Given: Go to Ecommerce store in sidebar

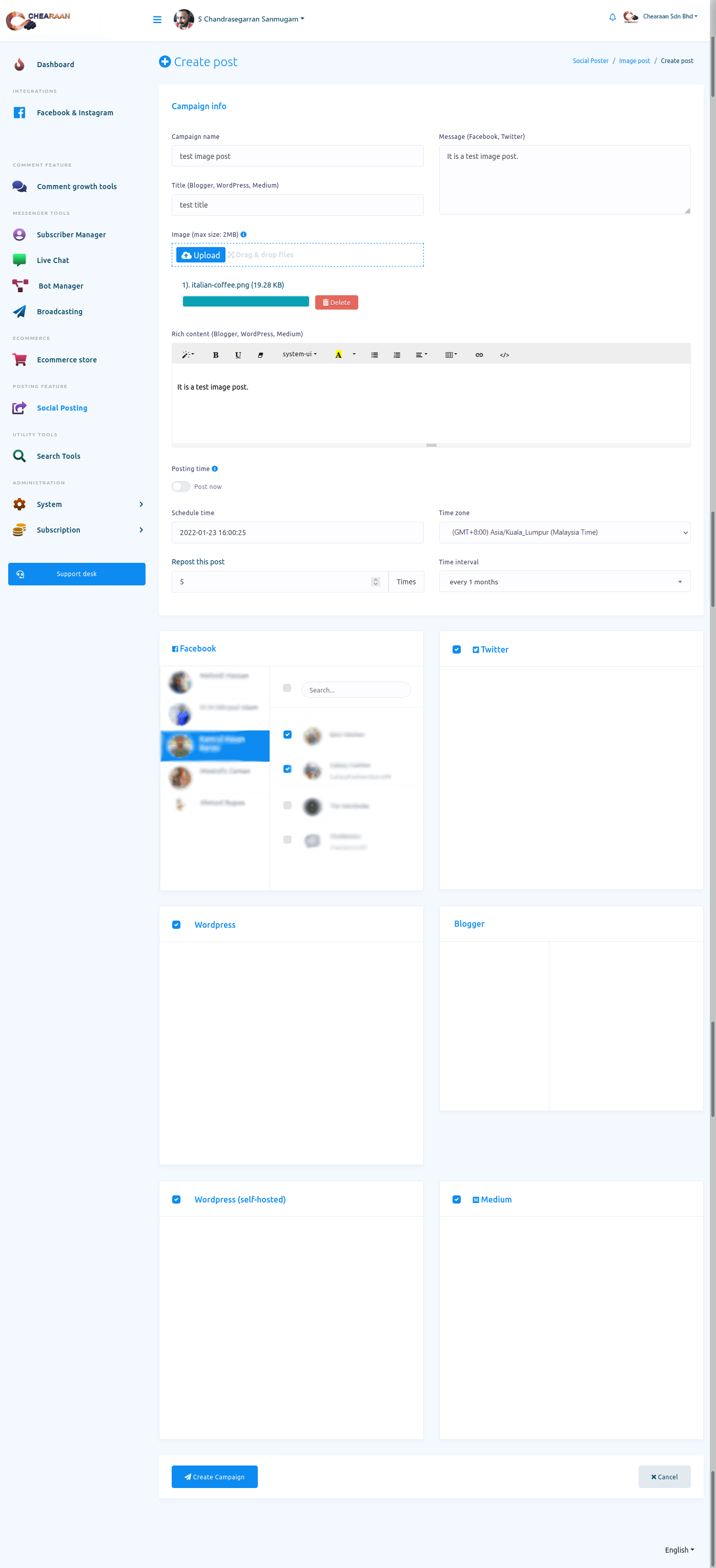Looking at the screenshot, I should coord(66,360).
